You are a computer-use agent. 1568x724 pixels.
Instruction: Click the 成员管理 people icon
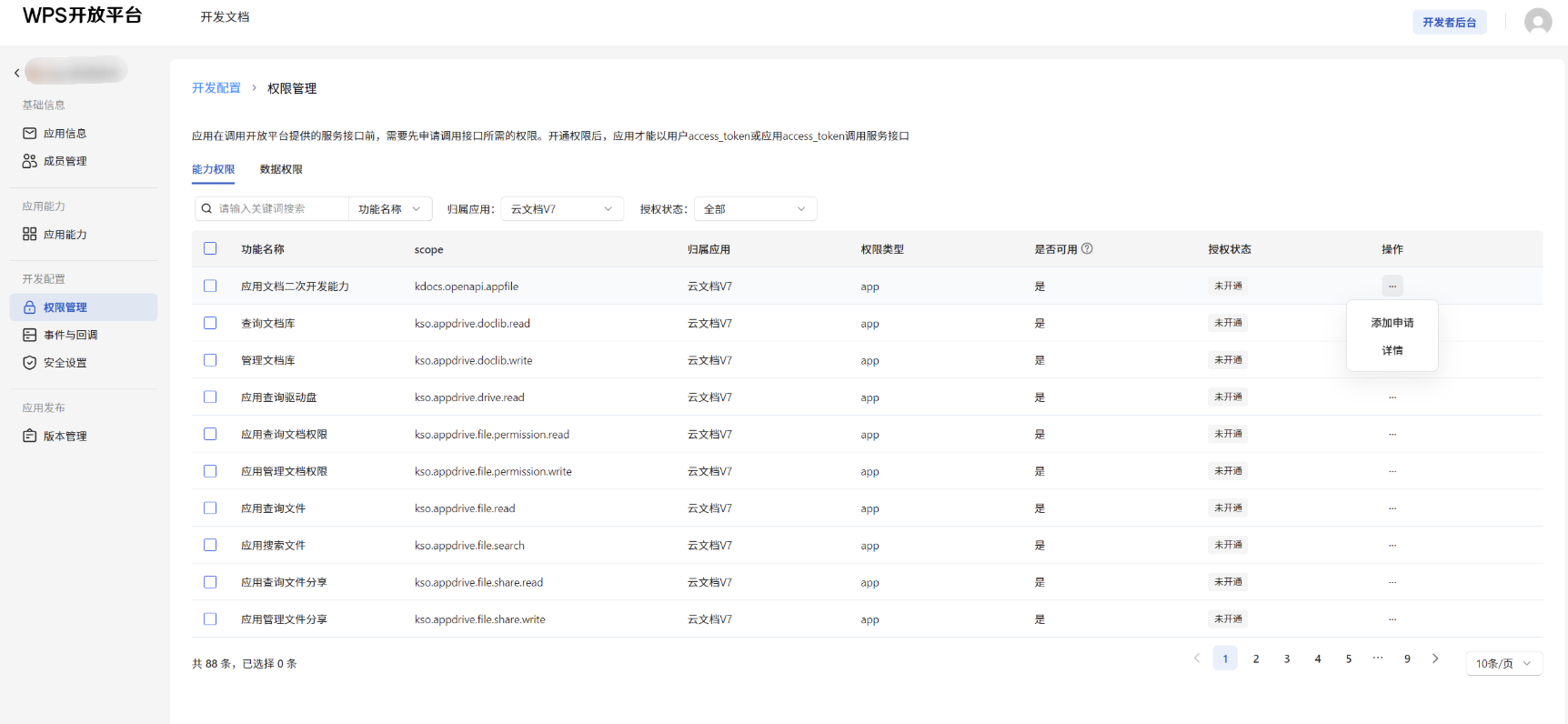click(30, 161)
